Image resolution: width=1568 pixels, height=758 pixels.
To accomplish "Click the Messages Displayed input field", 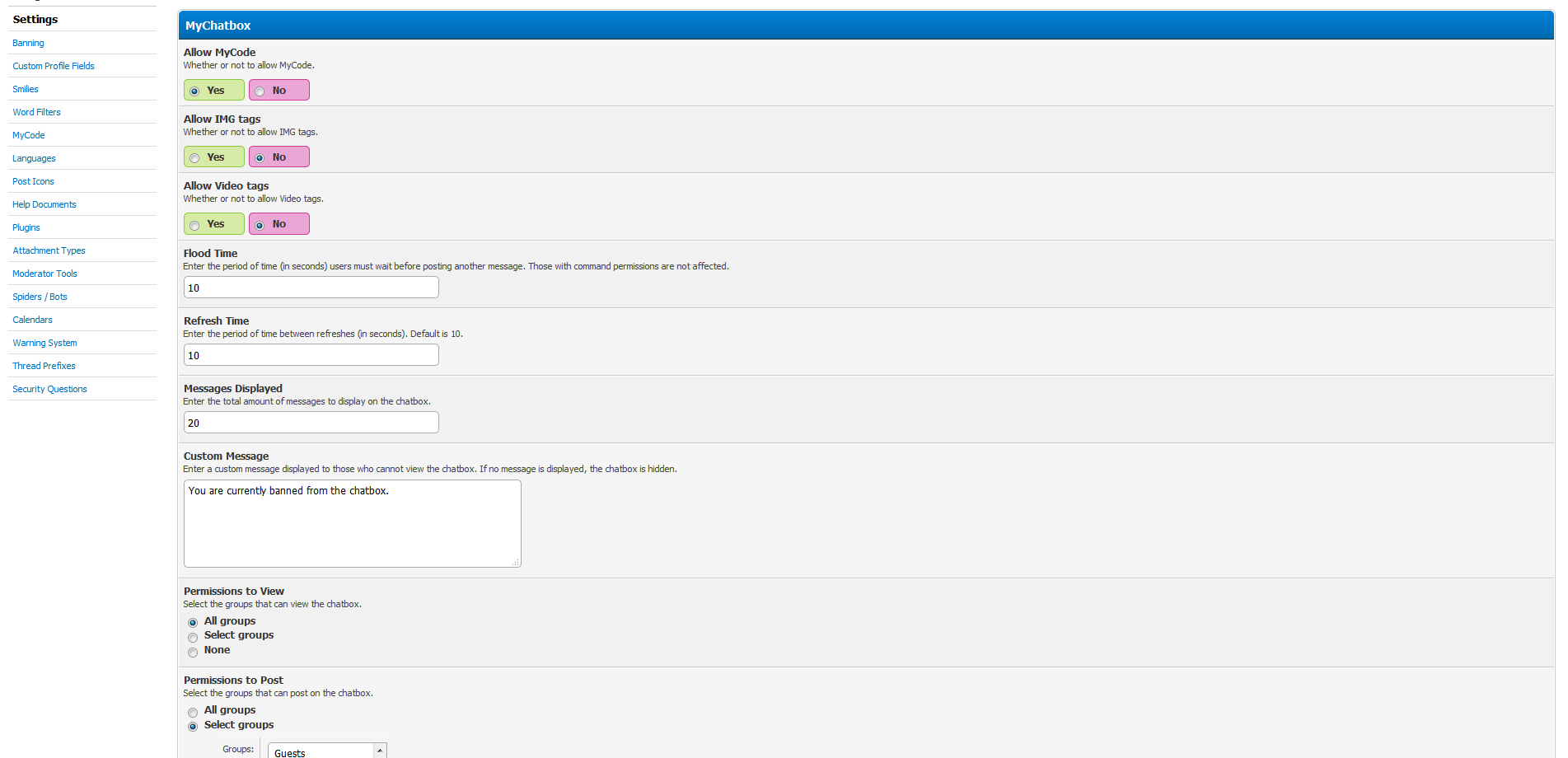I will click(x=311, y=423).
